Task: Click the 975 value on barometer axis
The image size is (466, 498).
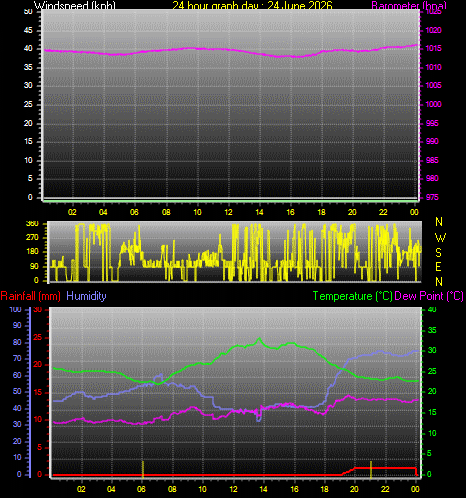Action: coord(432,197)
